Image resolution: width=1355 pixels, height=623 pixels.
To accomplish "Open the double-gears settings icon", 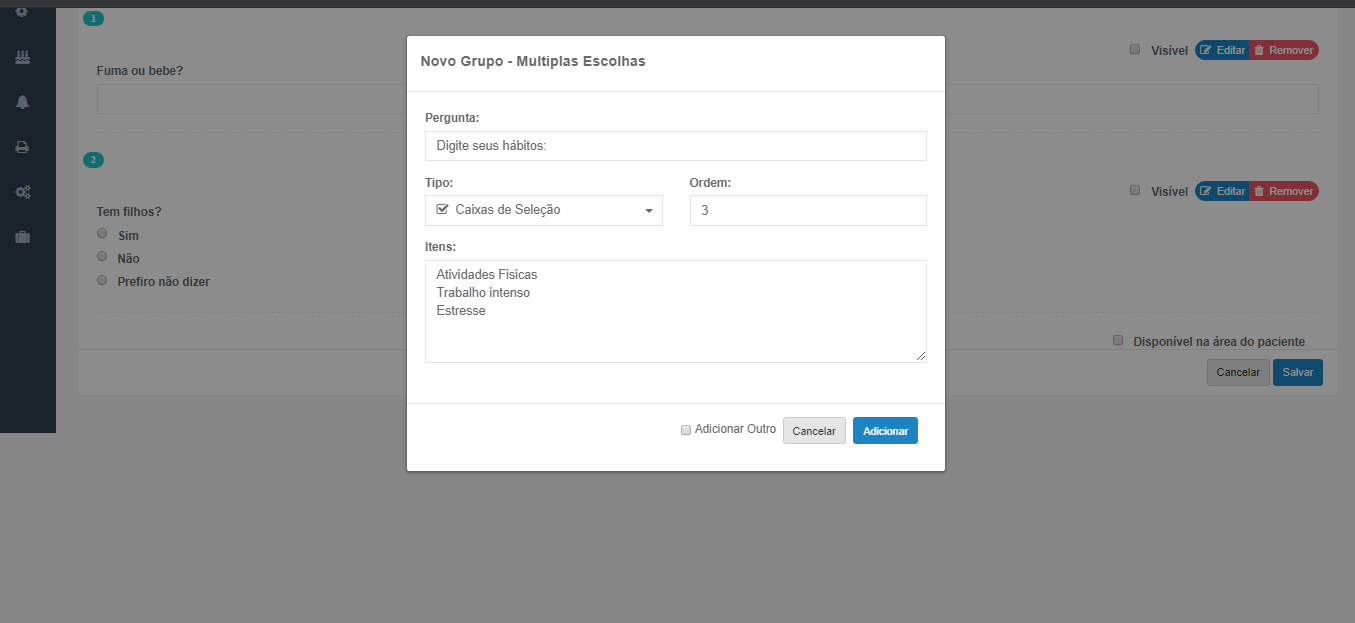I will 22,192.
